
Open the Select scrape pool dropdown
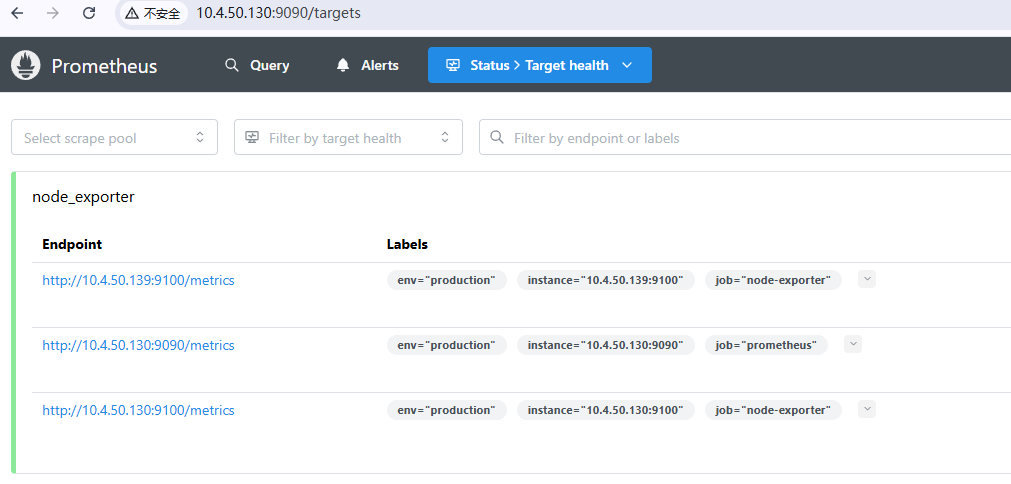click(x=115, y=137)
